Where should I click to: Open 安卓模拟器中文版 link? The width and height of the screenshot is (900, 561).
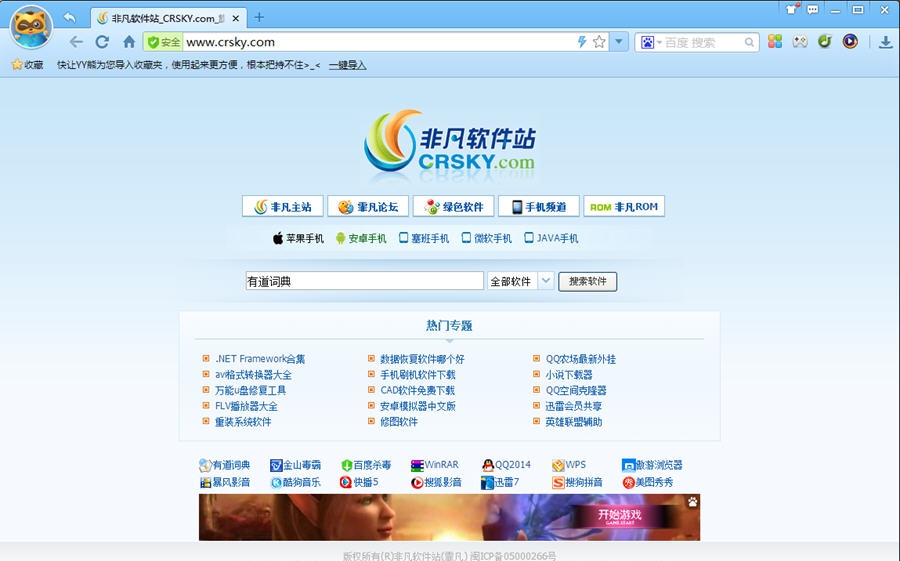[x=418, y=407]
